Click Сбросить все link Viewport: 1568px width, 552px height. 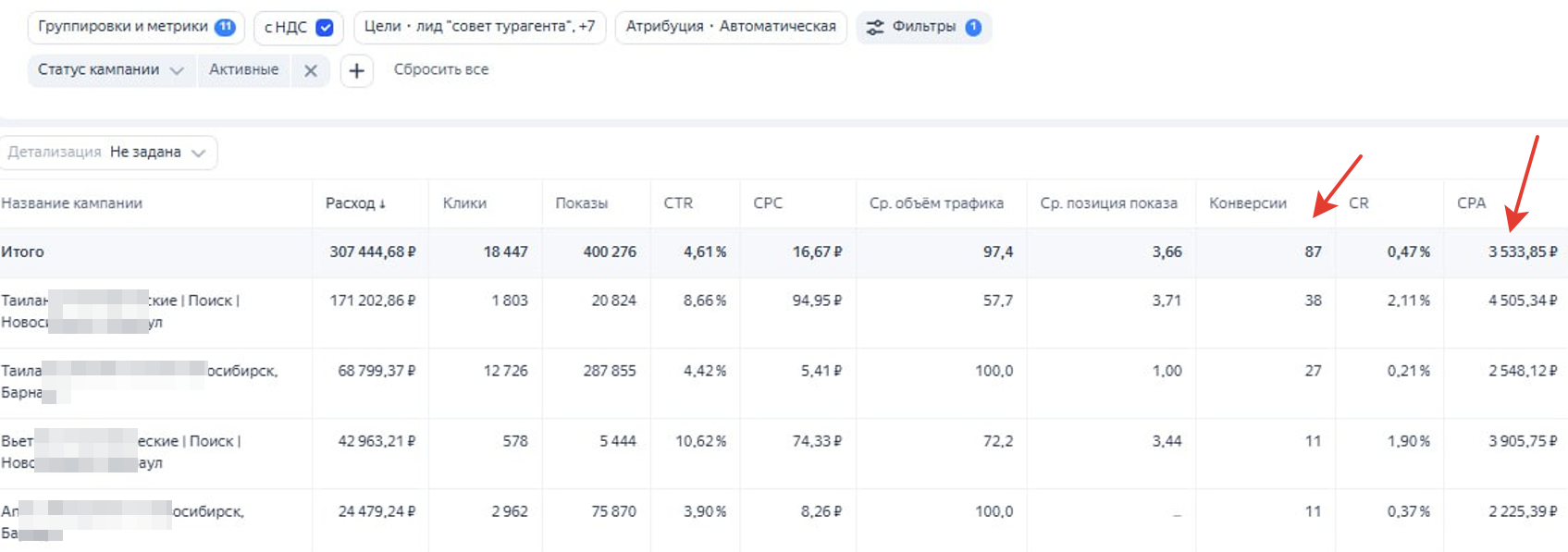[x=440, y=70]
